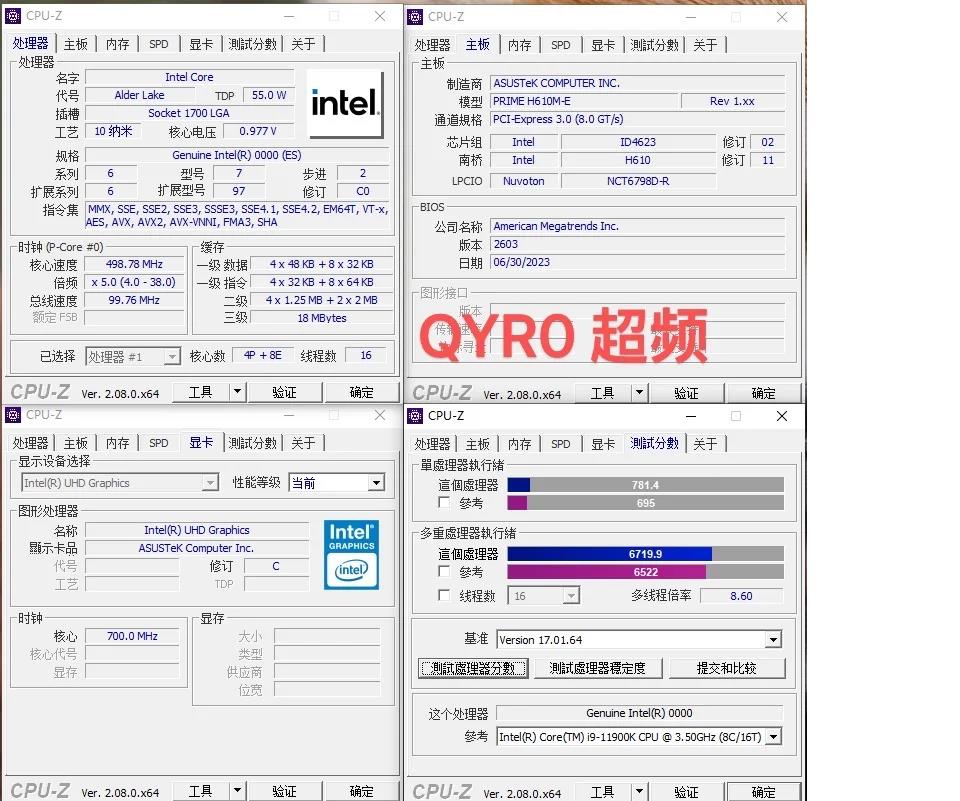This screenshot has height=801, width=960.
Task: Open the thread count 16 dropdown
Action: [x=571, y=595]
